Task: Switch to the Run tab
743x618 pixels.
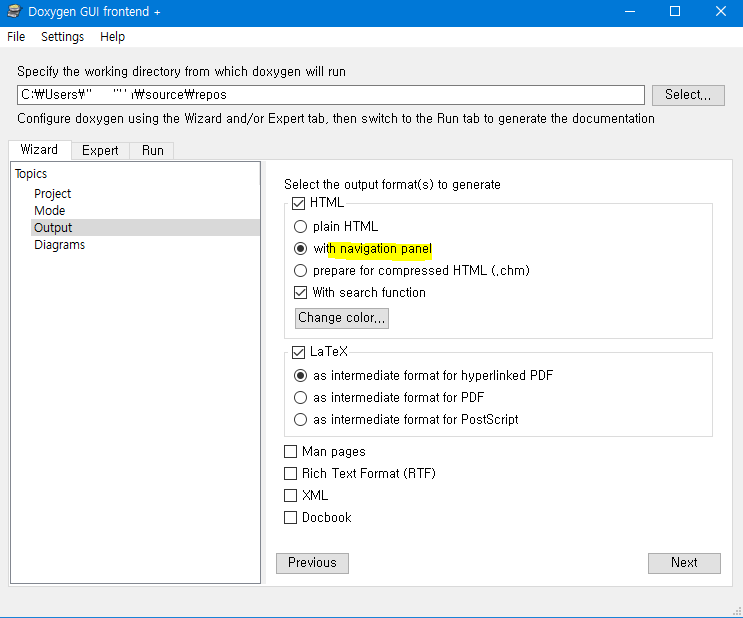Action: [153, 151]
